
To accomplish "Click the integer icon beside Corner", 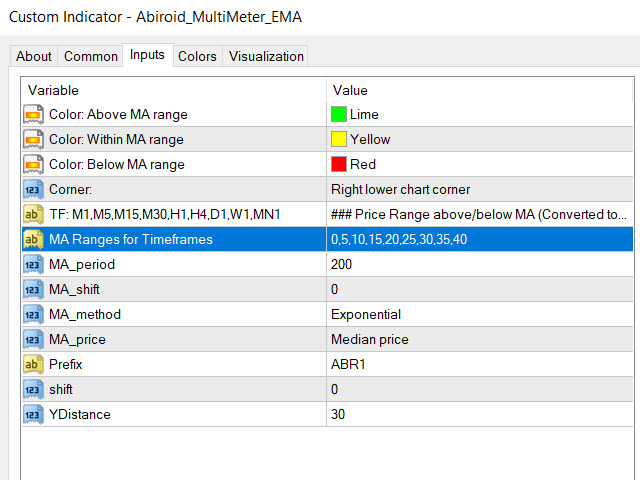I will click(x=33, y=189).
